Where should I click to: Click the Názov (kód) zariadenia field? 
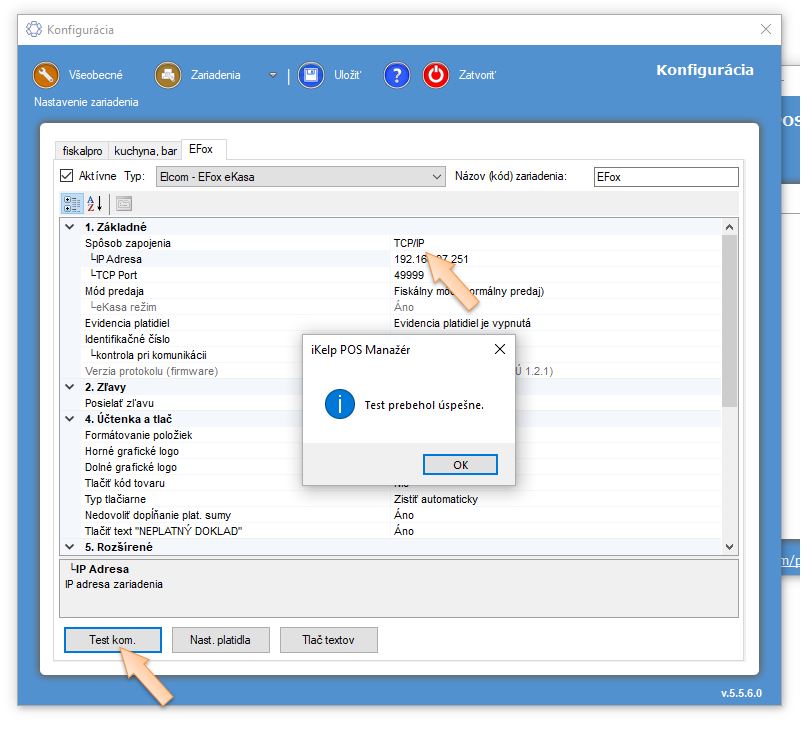[665, 177]
